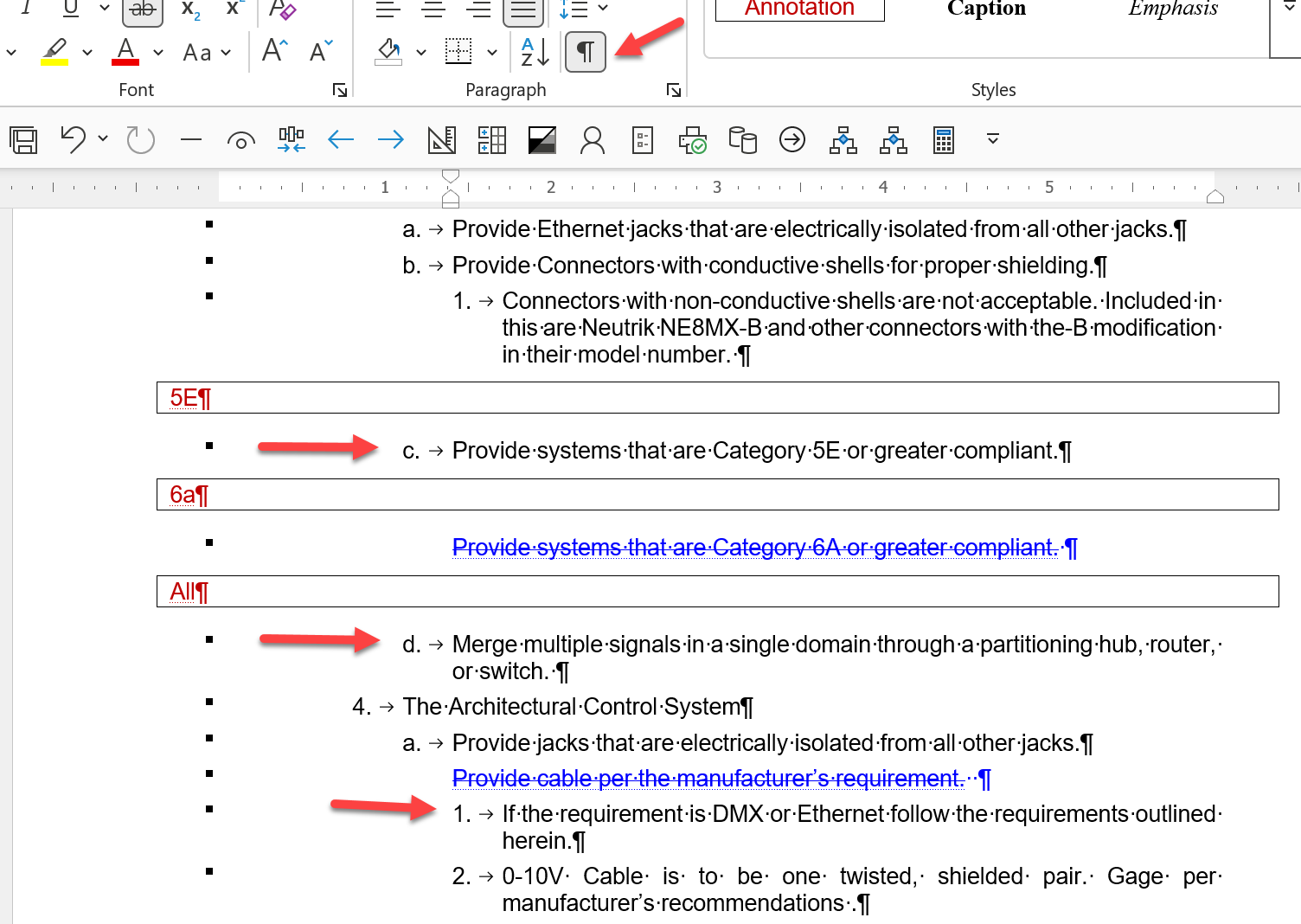
Task: Click the paragraph Shading paint bucket
Action: (x=388, y=52)
